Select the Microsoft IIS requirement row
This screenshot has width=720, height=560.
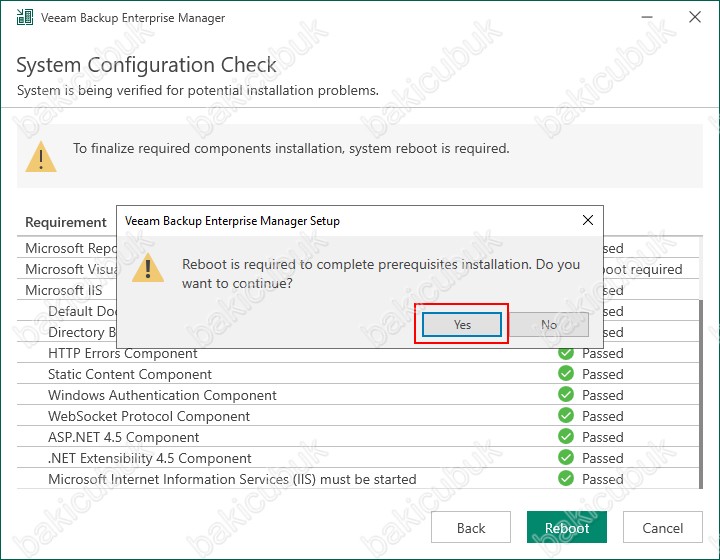tap(67, 290)
